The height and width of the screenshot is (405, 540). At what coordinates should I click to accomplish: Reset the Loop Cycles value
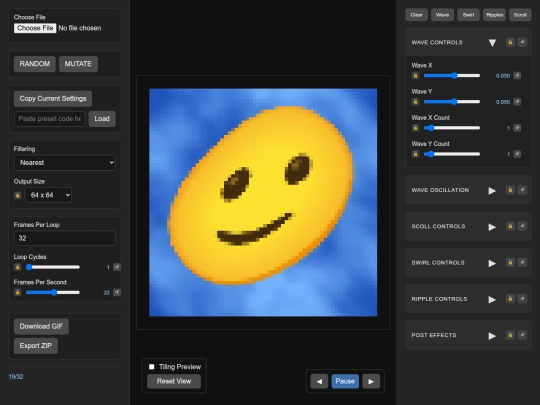tap(117, 267)
